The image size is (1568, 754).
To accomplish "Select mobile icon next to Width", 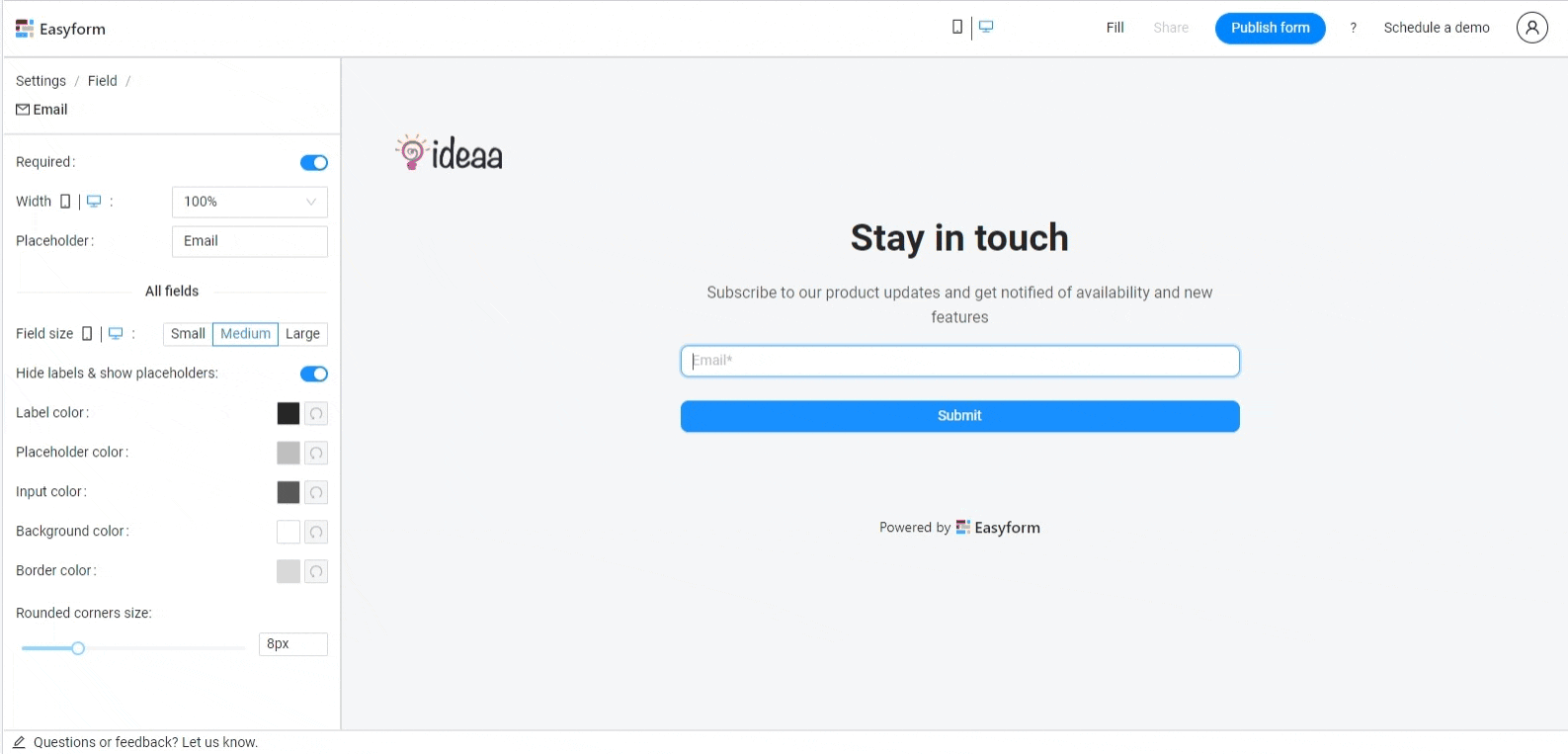I will click(x=65, y=202).
